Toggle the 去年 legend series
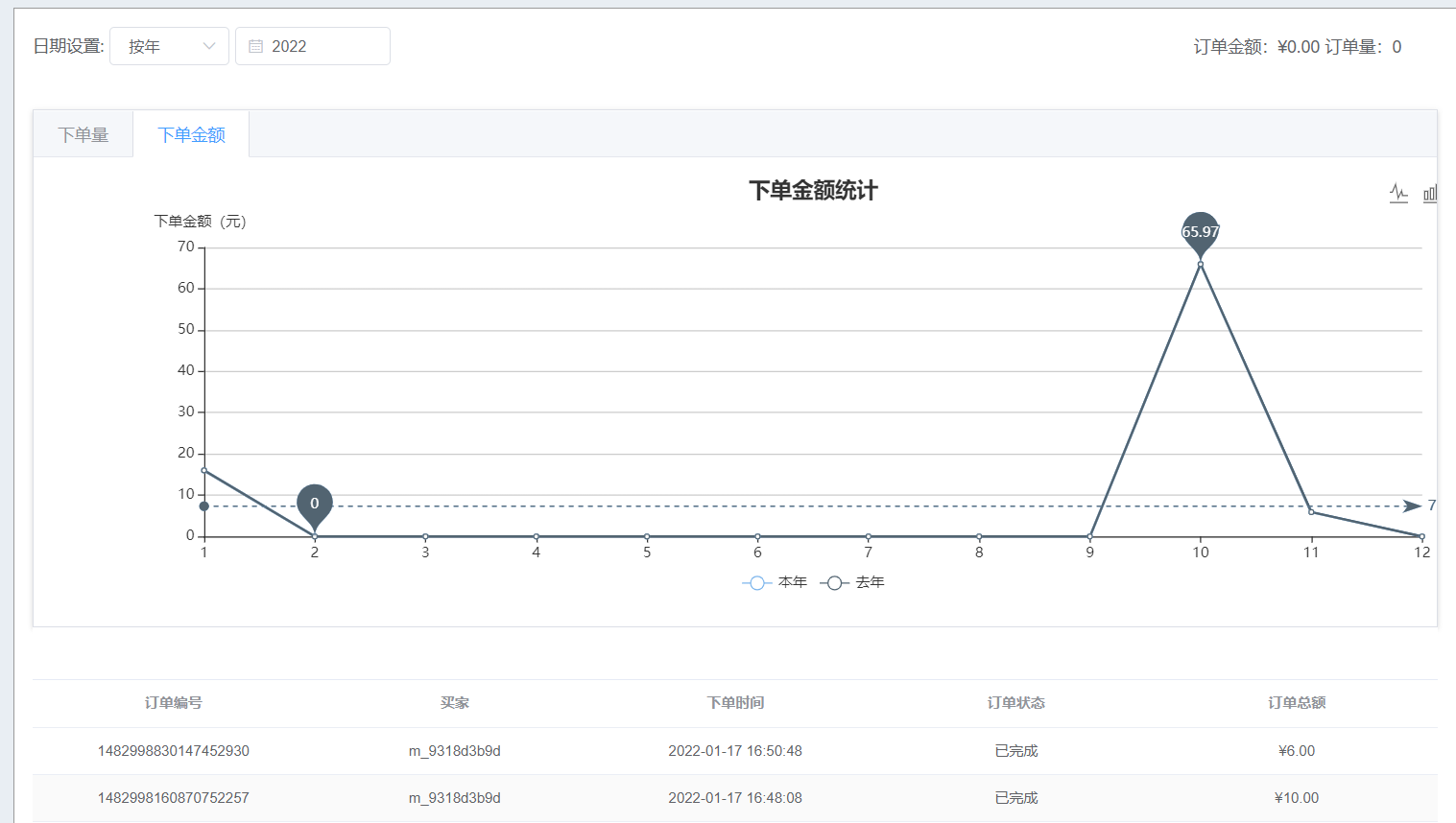The image size is (1456, 823). point(852,582)
